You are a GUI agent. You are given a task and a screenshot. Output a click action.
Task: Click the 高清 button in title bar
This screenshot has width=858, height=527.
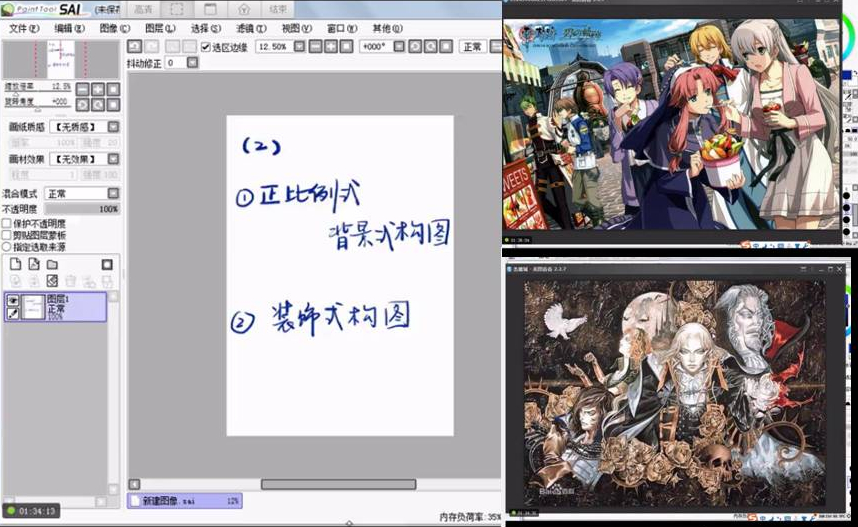coord(143,9)
